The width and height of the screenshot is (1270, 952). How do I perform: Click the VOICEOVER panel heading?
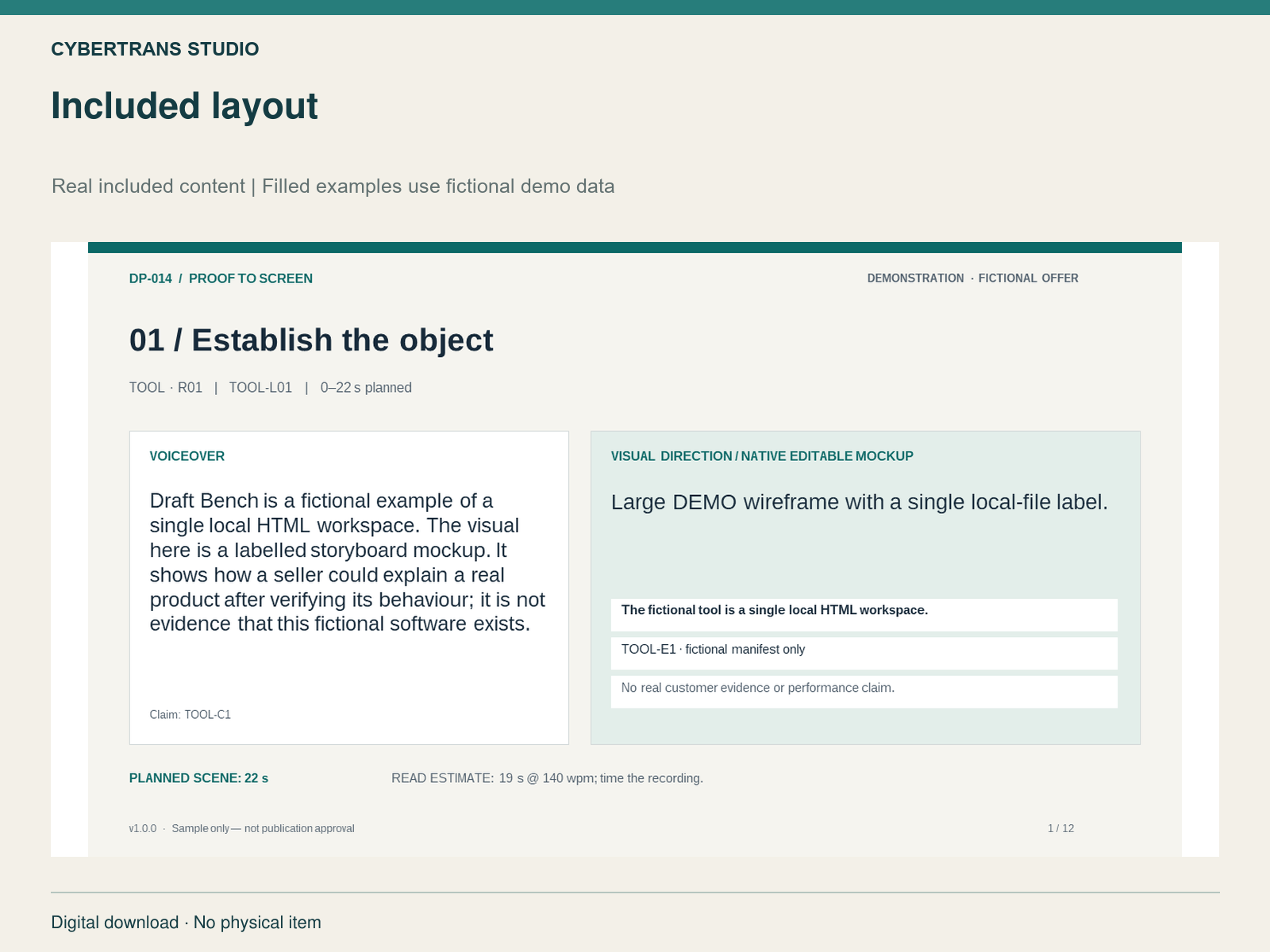(187, 456)
